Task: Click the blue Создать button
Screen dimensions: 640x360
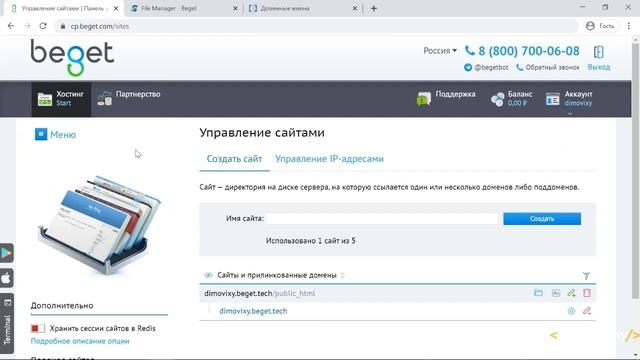Action: pos(542,219)
